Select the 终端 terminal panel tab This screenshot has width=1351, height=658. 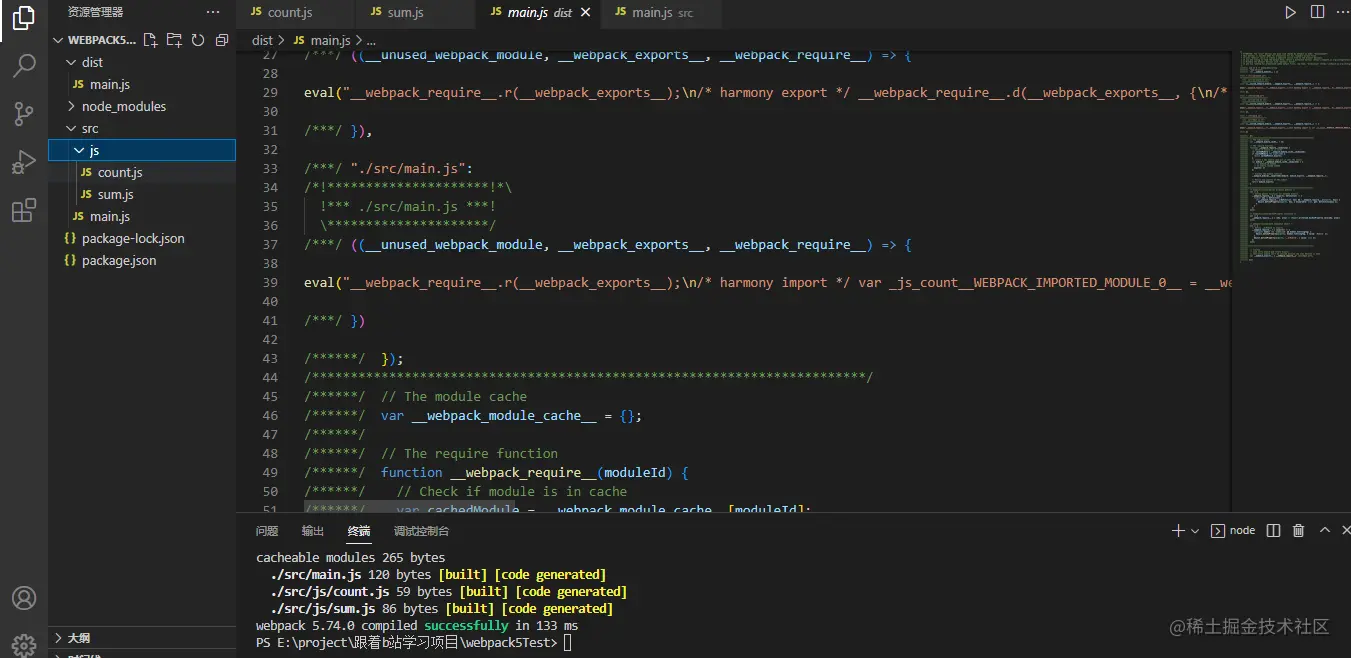tap(359, 531)
